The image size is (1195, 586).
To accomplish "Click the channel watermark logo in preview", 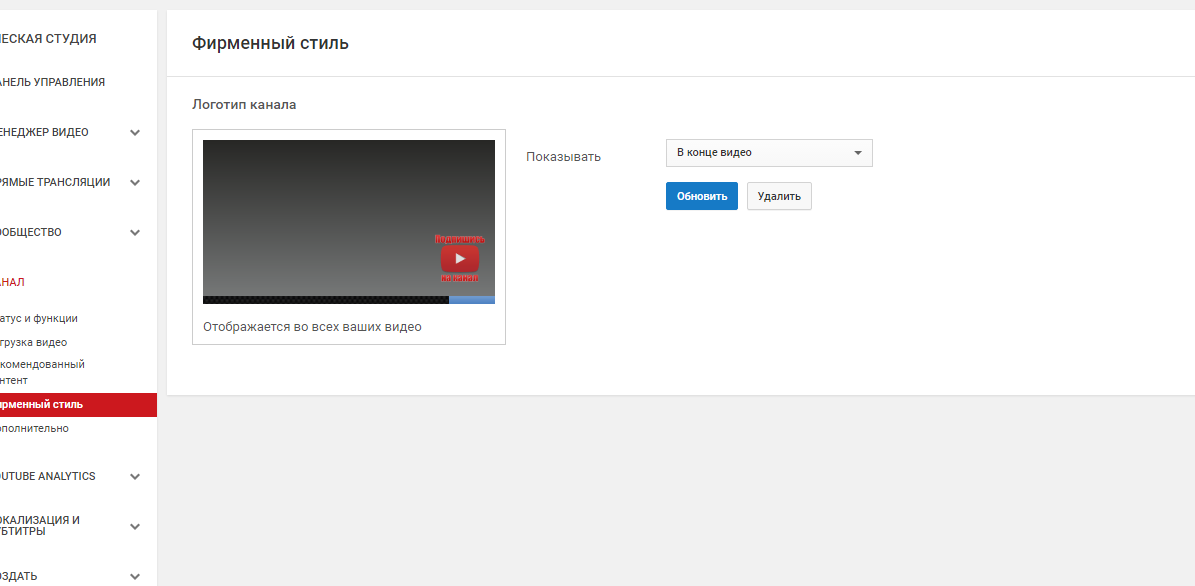I will pos(459,259).
